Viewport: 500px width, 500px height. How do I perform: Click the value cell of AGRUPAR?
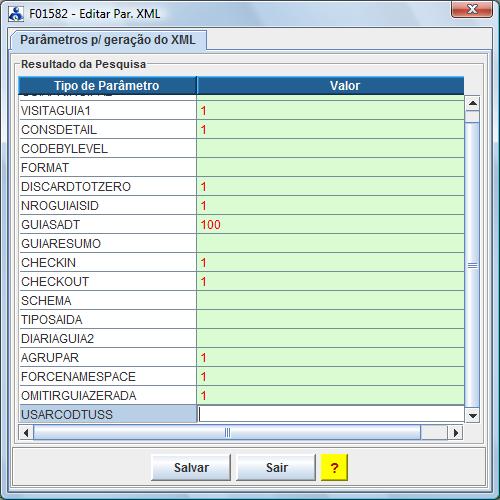(x=331, y=357)
